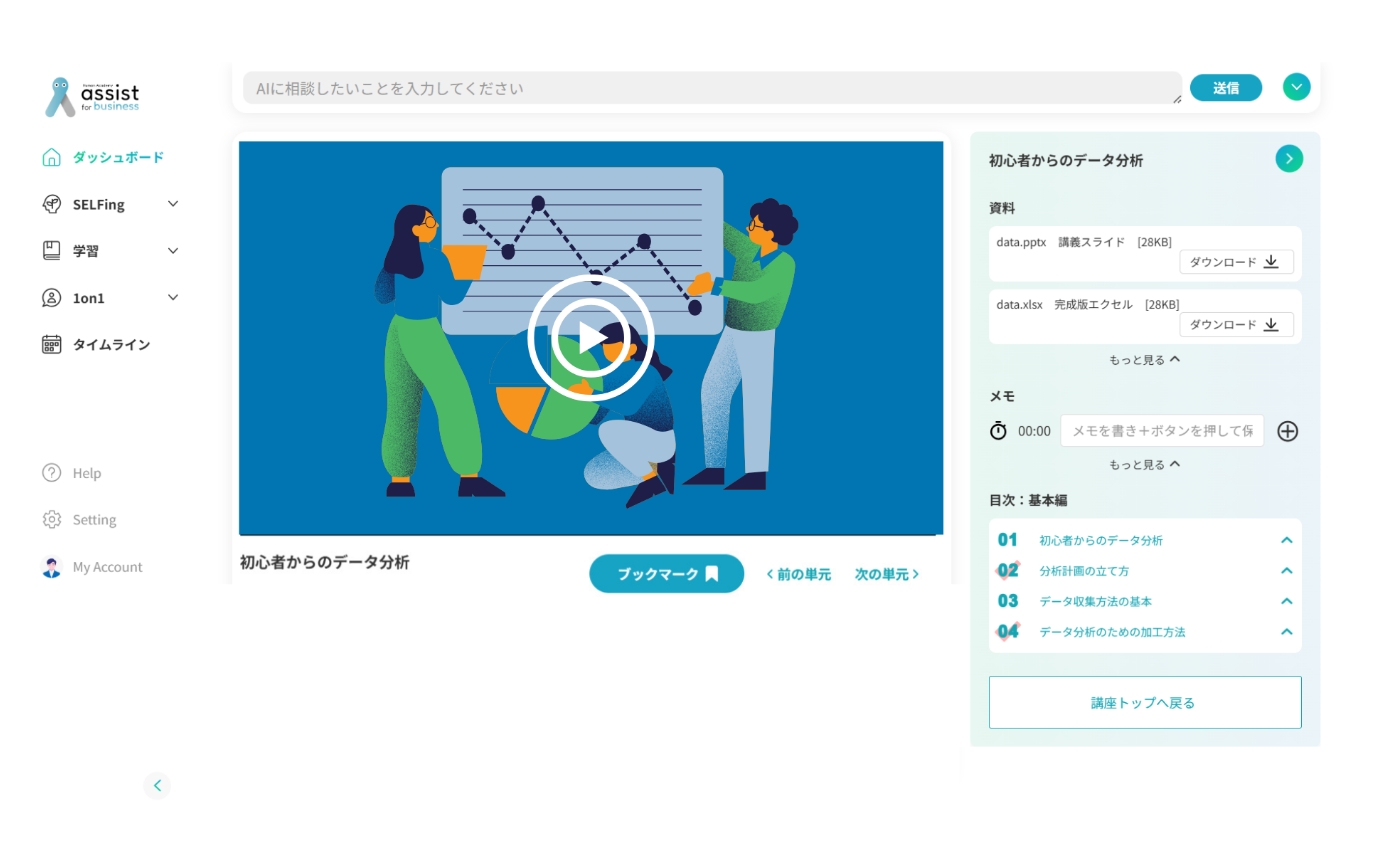Viewport: 1378px width, 858px height.
Task: Click the memo stopwatch icon
Action: point(998,431)
